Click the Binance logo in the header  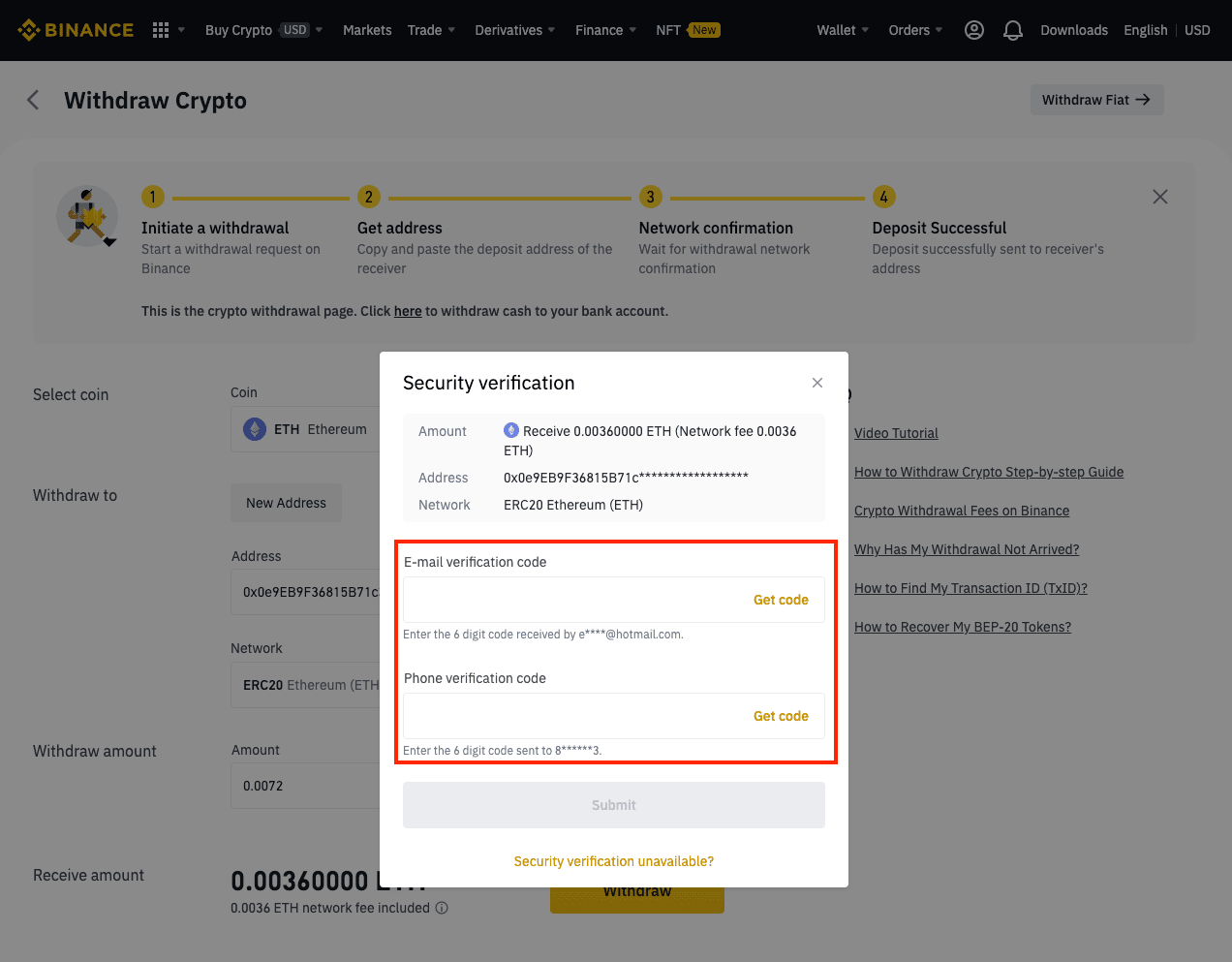tap(76, 30)
